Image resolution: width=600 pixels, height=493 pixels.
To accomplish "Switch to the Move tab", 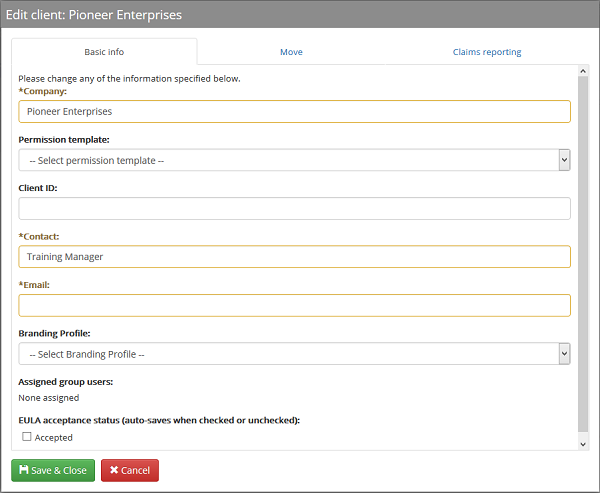I will coord(291,52).
